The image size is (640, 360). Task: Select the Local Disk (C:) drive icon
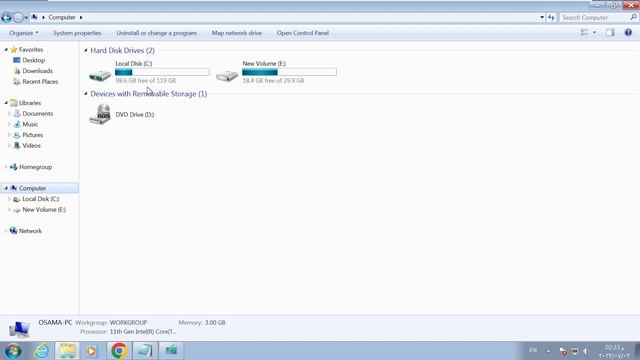pos(100,74)
